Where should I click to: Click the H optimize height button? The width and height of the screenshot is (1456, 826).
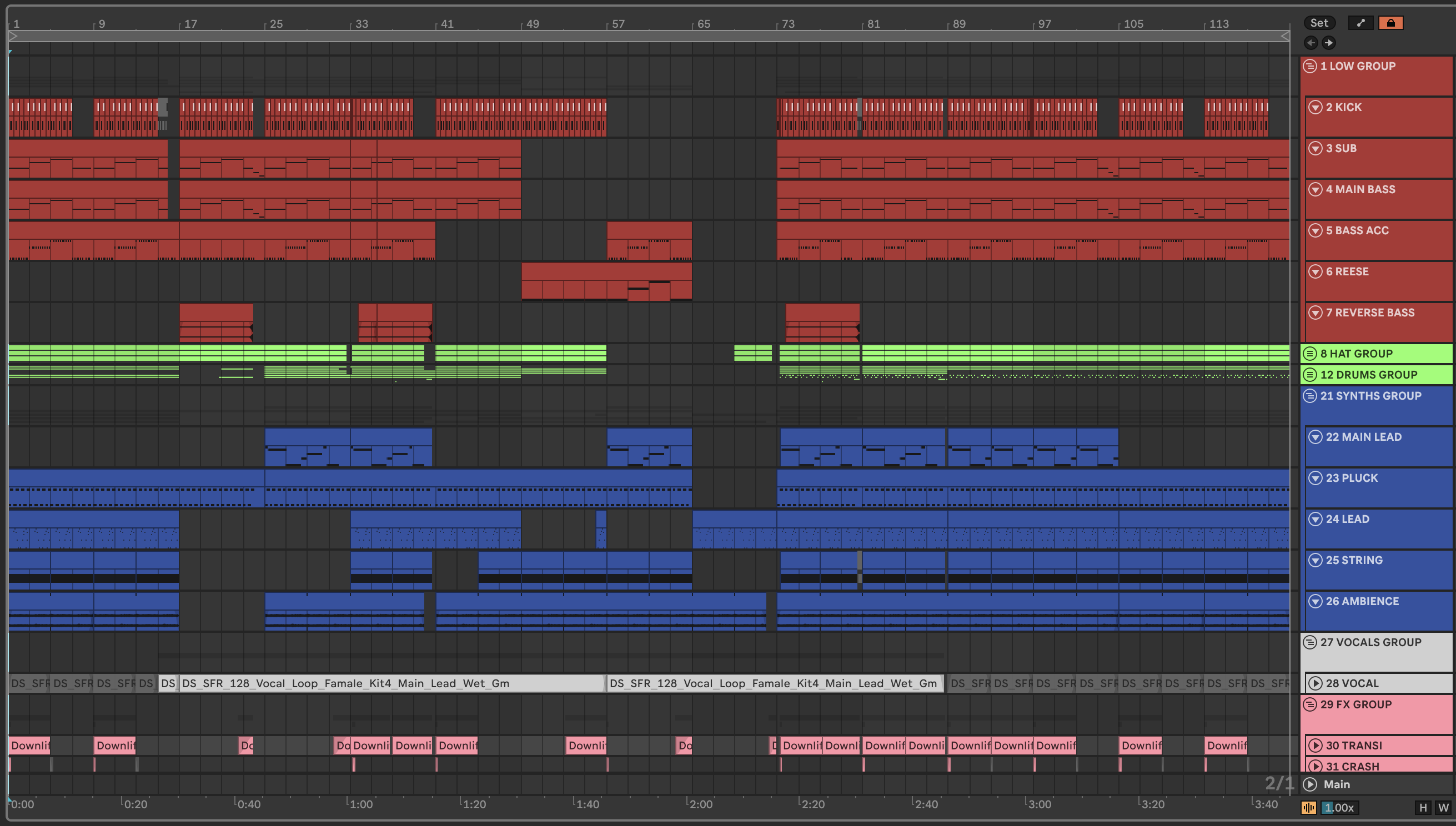pyautogui.click(x=1423, y=807)
